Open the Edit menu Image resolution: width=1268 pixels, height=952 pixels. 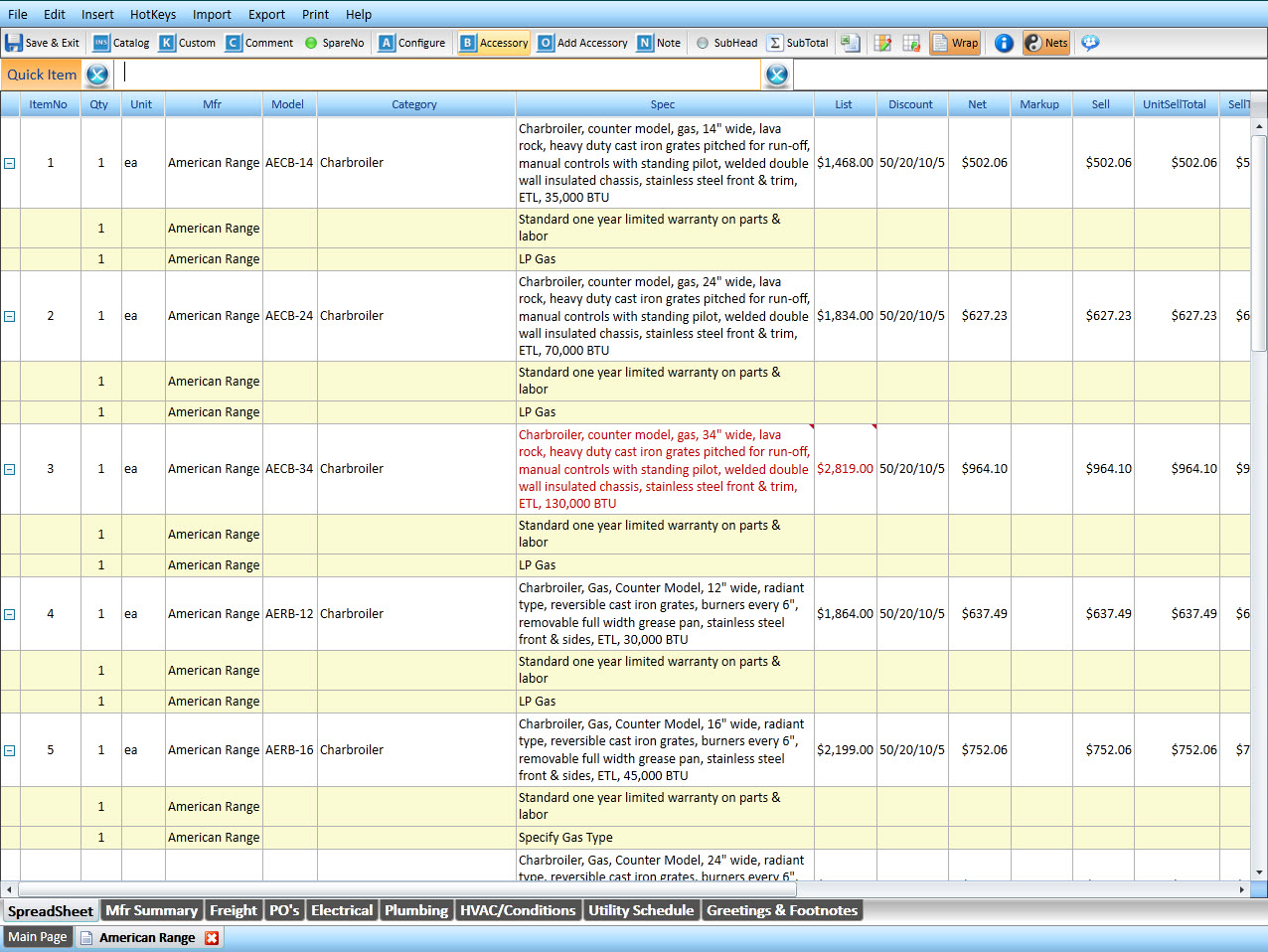pos(55,14)
